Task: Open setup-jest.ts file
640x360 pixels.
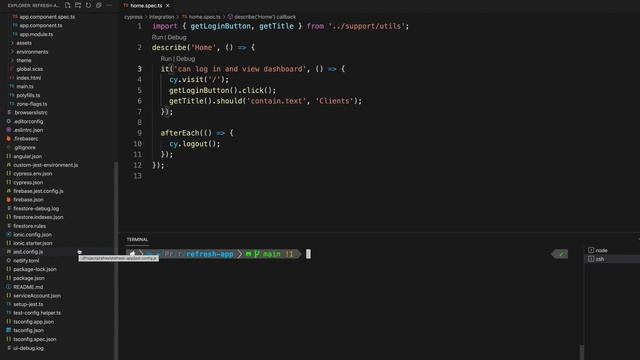Action: pyautogui.click(x=28, y=304)
